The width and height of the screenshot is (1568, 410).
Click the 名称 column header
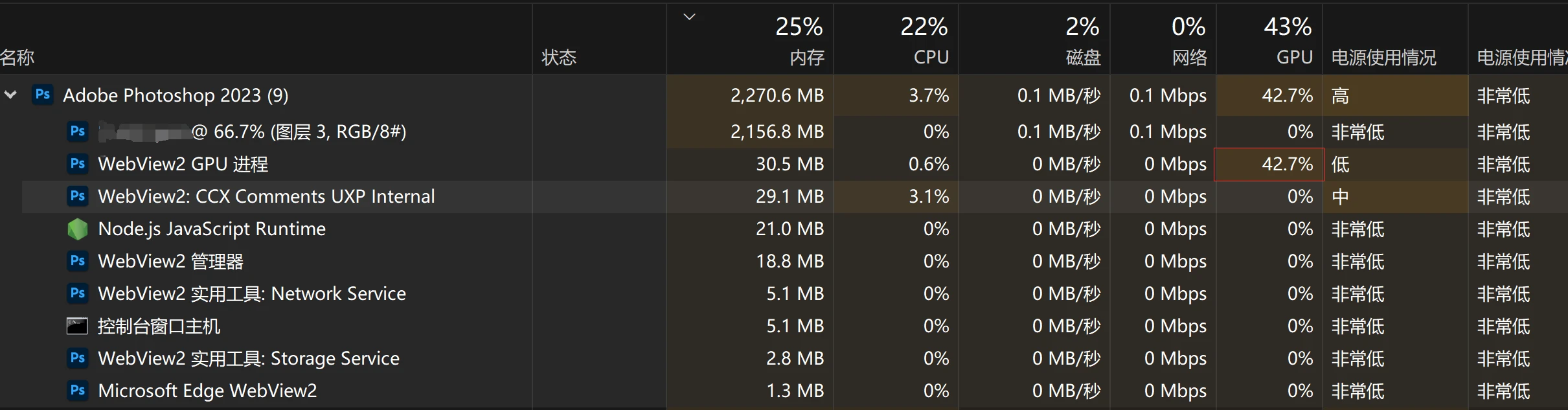[17, 58]
